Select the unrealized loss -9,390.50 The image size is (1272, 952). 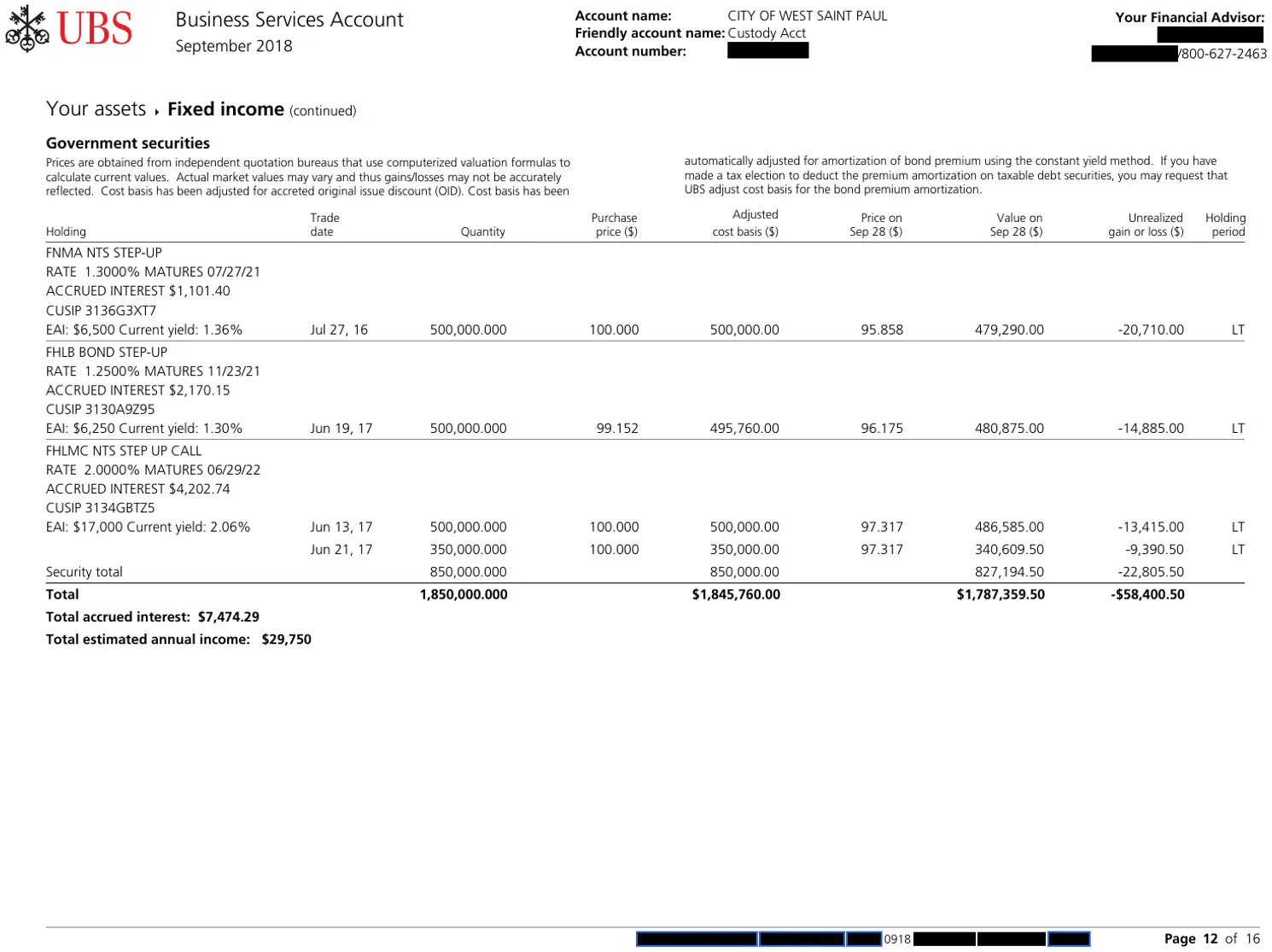1154,550
